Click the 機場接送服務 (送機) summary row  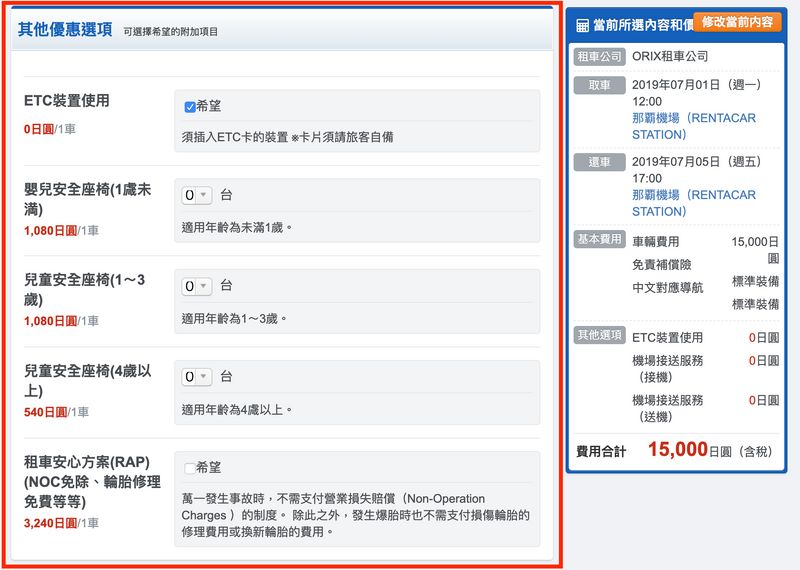(705, 409)
